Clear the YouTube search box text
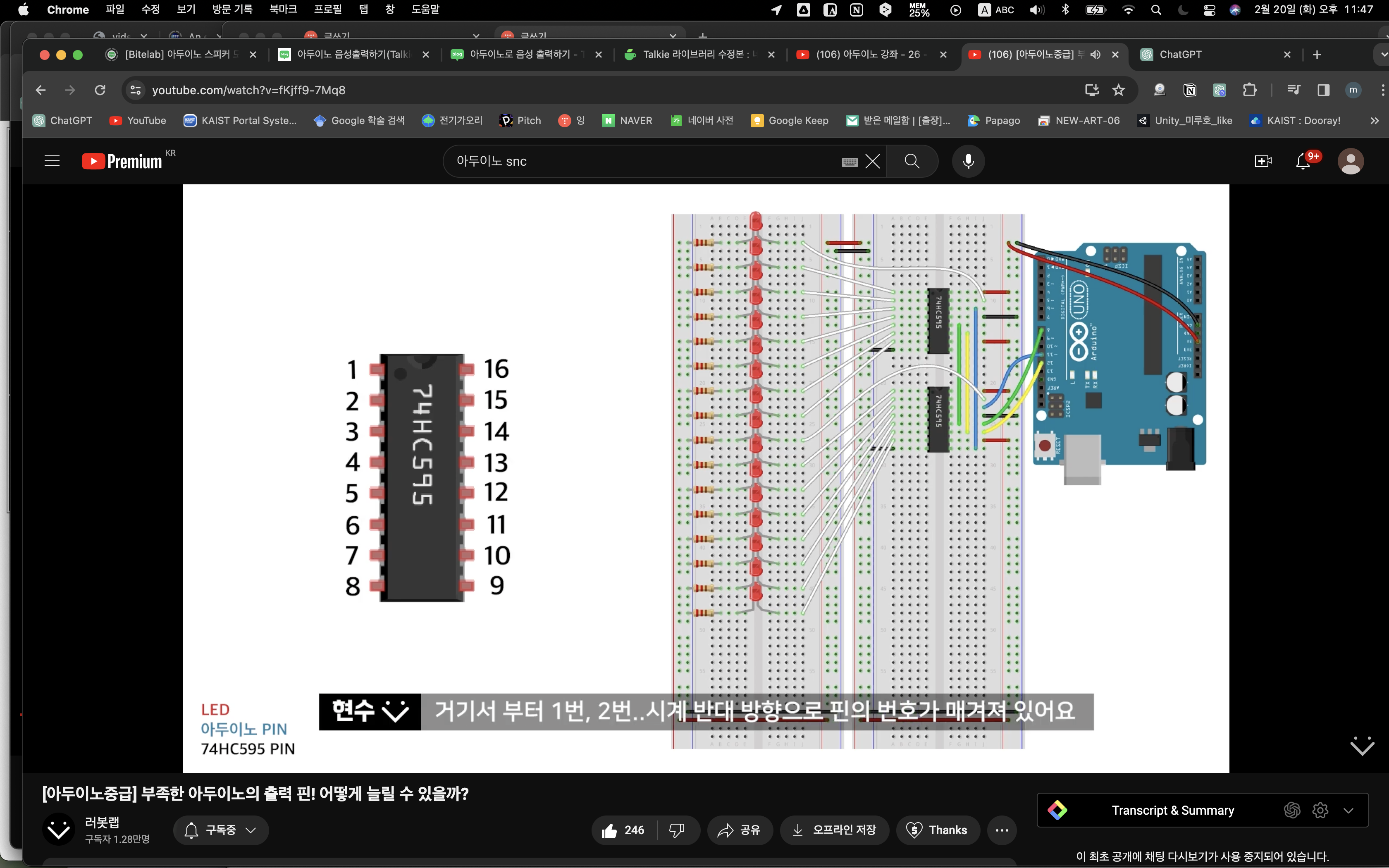Image resolution: width=1389 pixels, height=868 pixels. (872, 161)
